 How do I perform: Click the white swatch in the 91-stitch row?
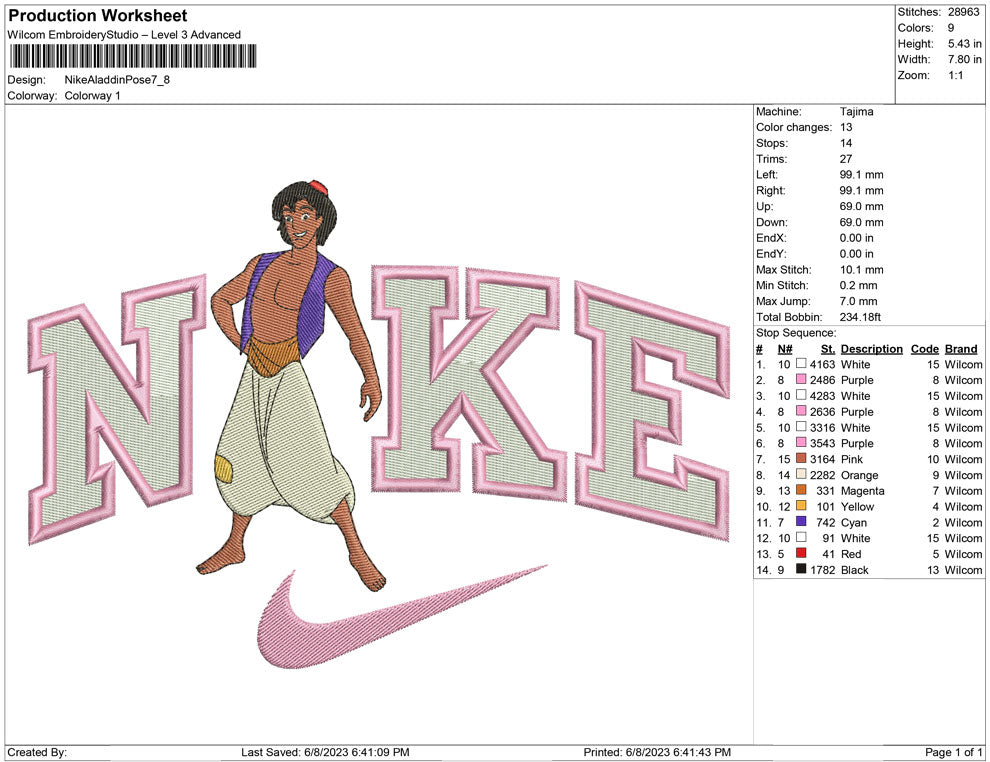click(x=801, y=537)
